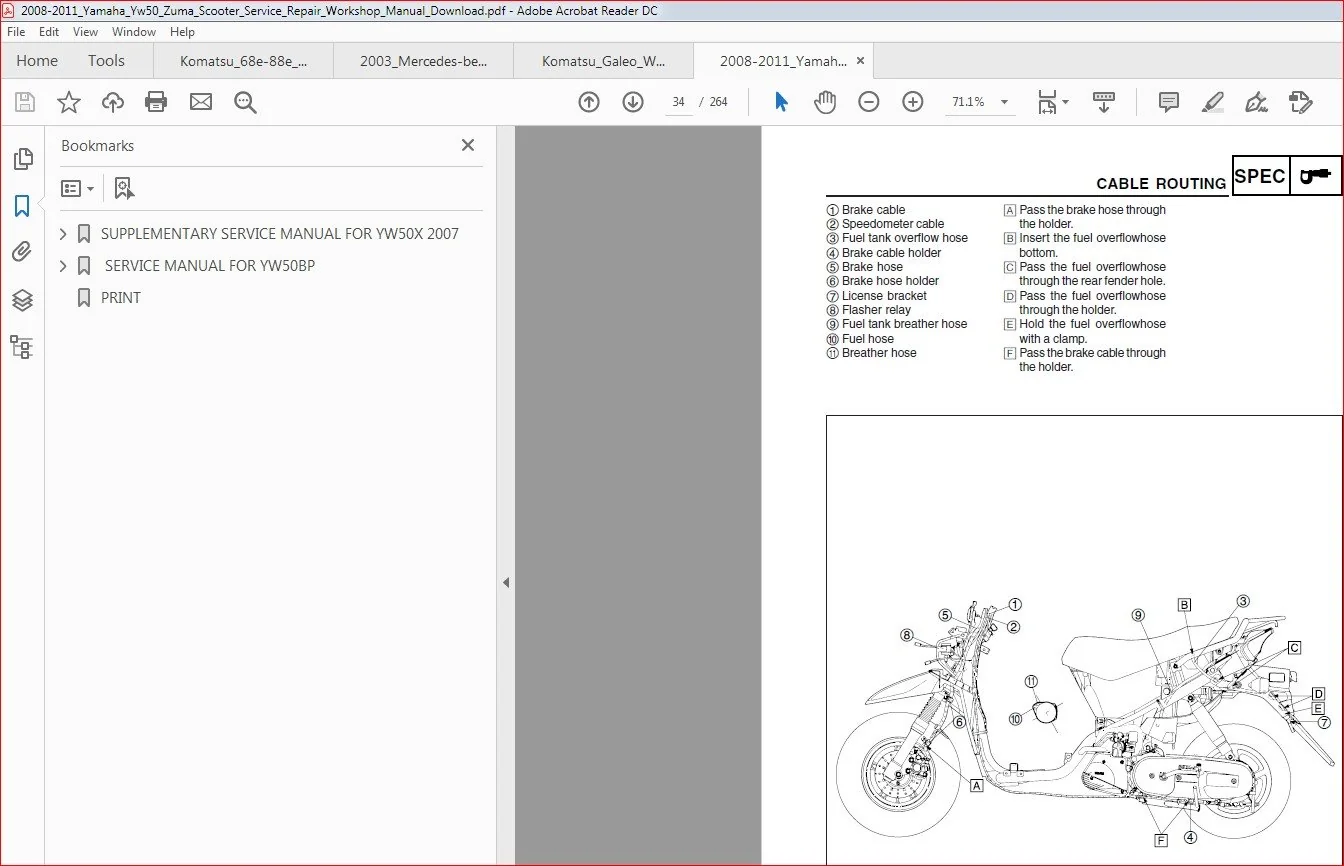Open the Attachments paperclip panel
Image resolution: width=1344 pixels, height=866 pixels.
click(x=22, y=252)
